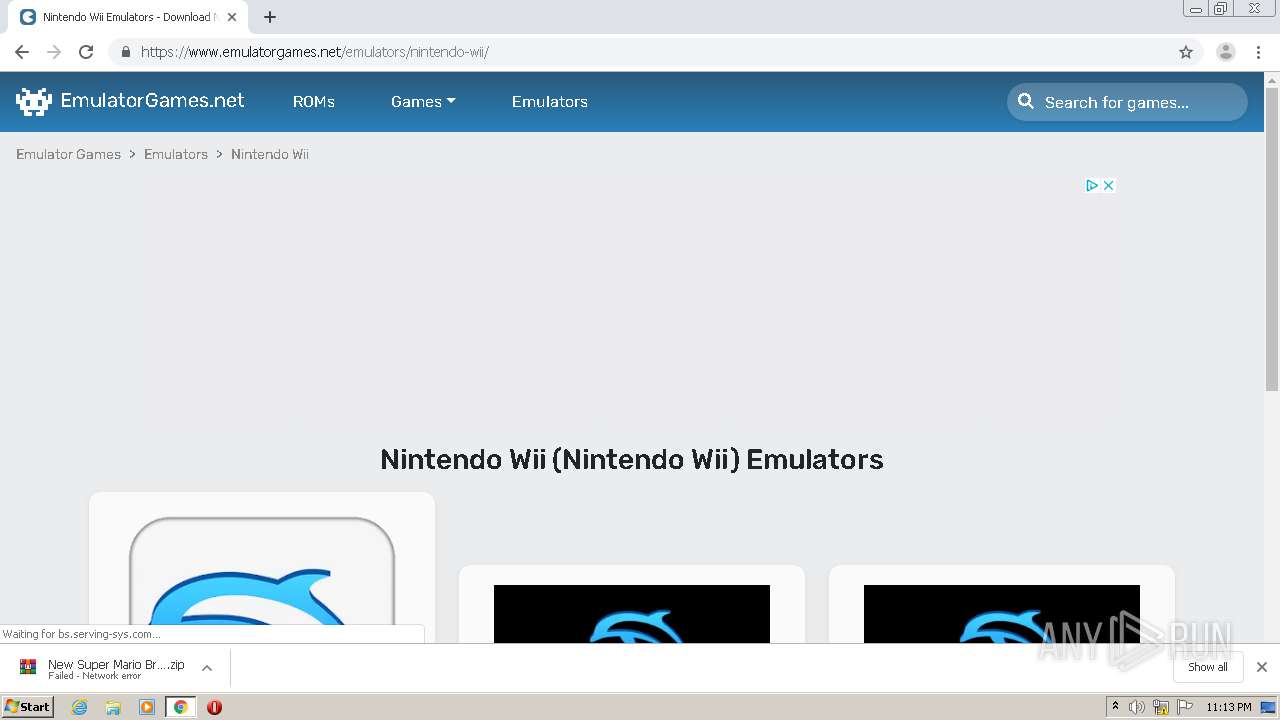Click the address bar URL
This screenshot has height=720, width=1280.
tap(315, 52)
